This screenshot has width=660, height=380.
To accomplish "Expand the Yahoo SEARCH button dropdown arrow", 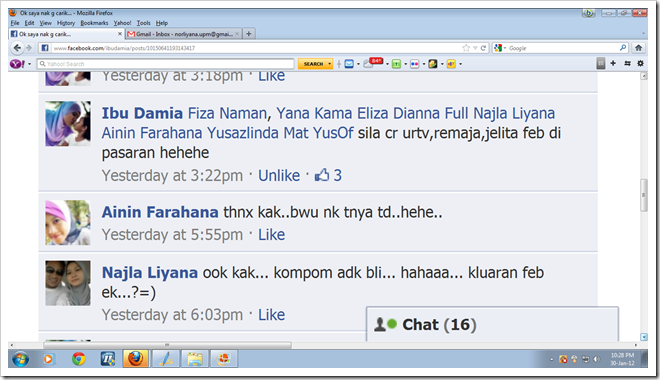I will [x=330, y=64].
